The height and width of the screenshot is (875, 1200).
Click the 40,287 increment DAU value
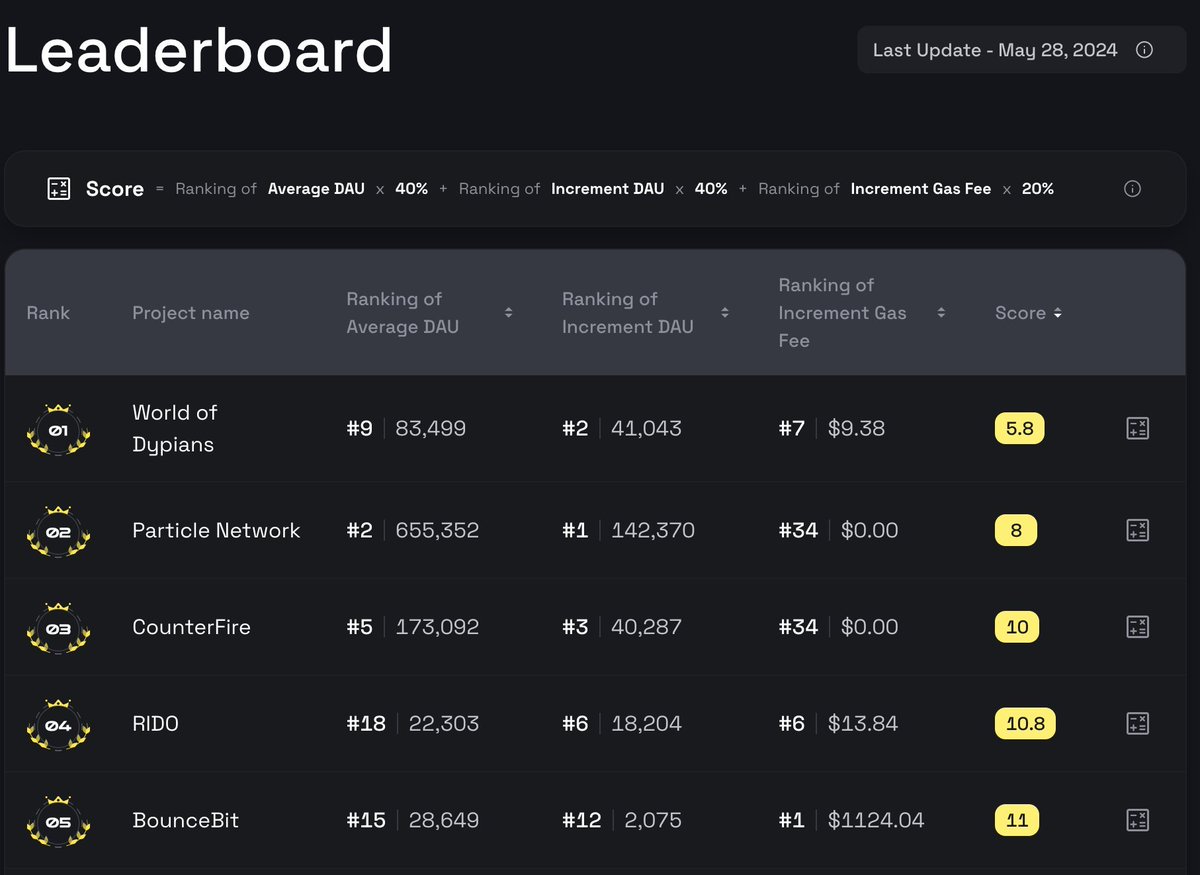646,627
